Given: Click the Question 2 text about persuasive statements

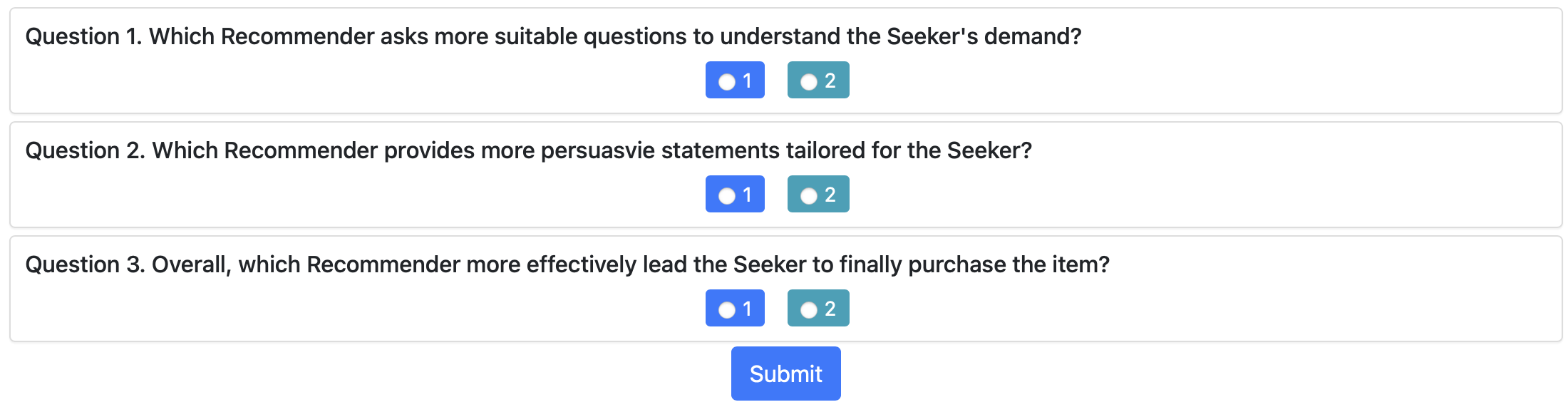Looking at the screenshot, I should tap(528, 150).
